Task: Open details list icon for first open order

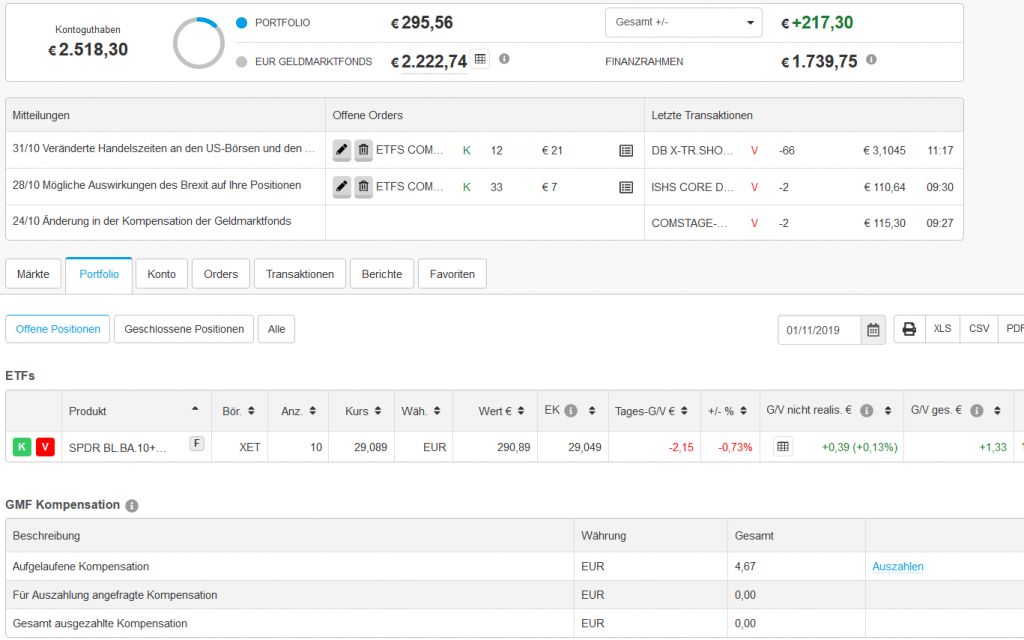Action: pos(626,150)
